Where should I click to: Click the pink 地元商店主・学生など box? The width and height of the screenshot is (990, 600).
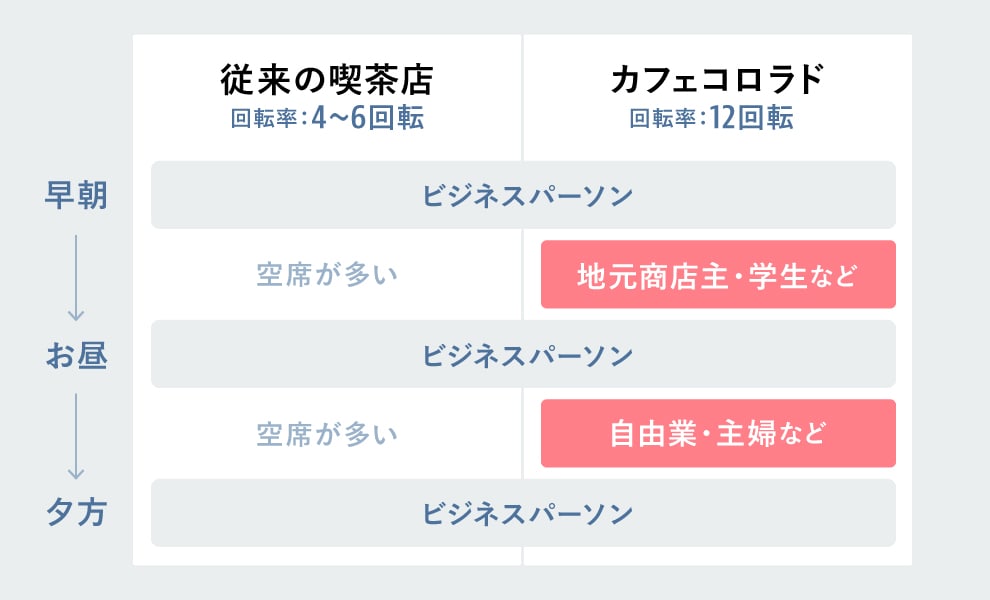[718, 275]
